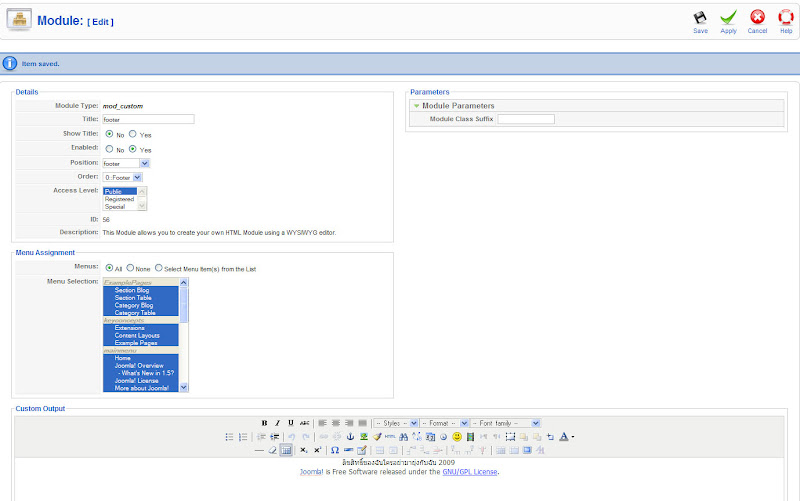Insert a bulleted list

(x=230, y=437)
